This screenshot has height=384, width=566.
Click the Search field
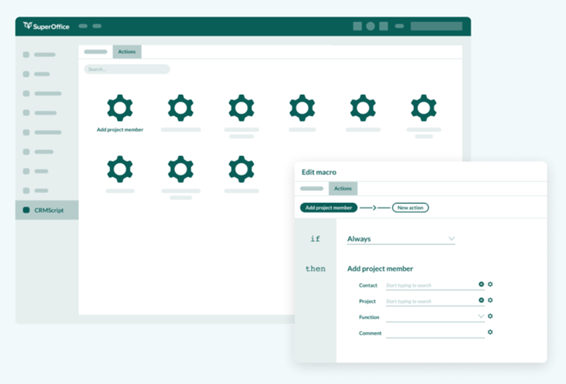[x=127, y=69]
